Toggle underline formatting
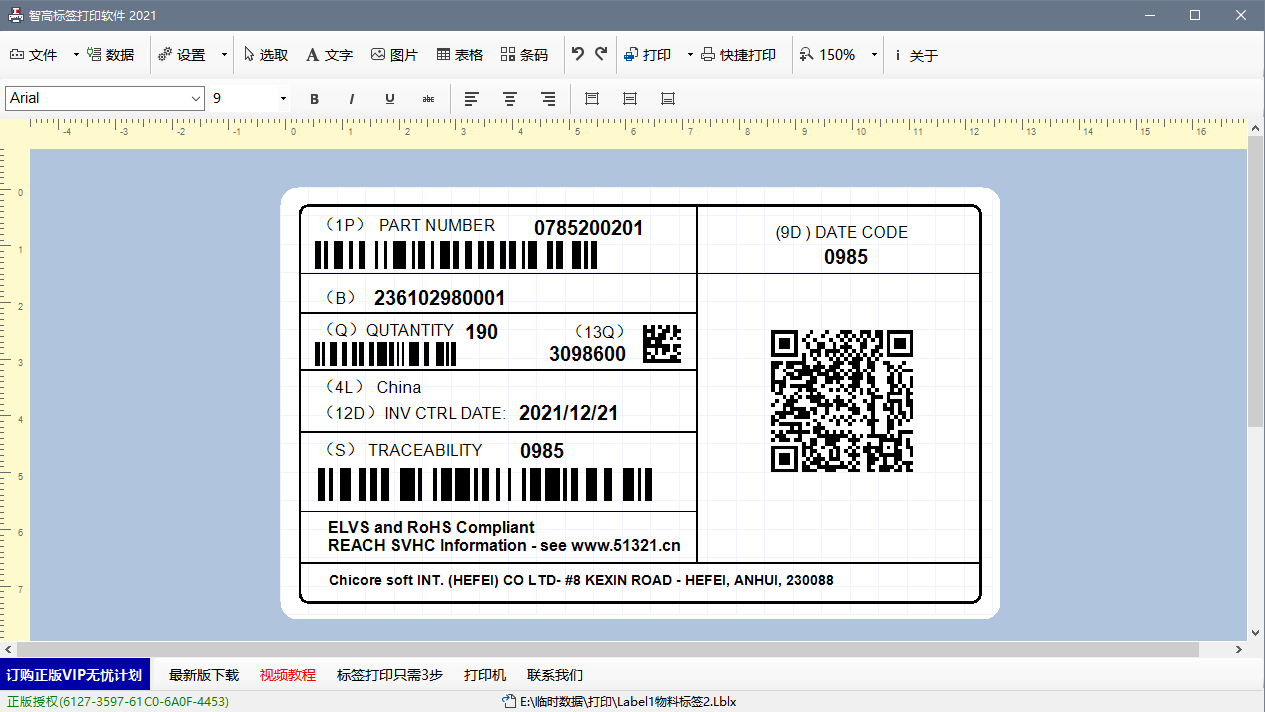Image resolution: width=1265 pixels, height=712 pixels. (x=390, y=99)
